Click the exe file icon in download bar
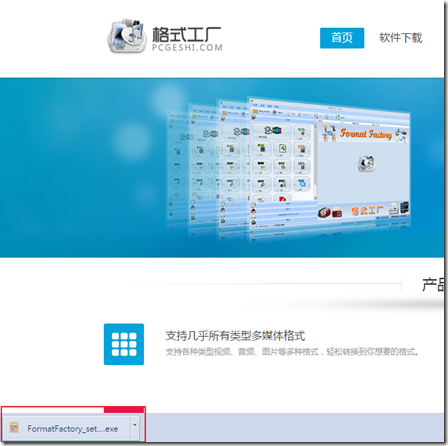Screen dimensions: 448x446 (14, 427)
